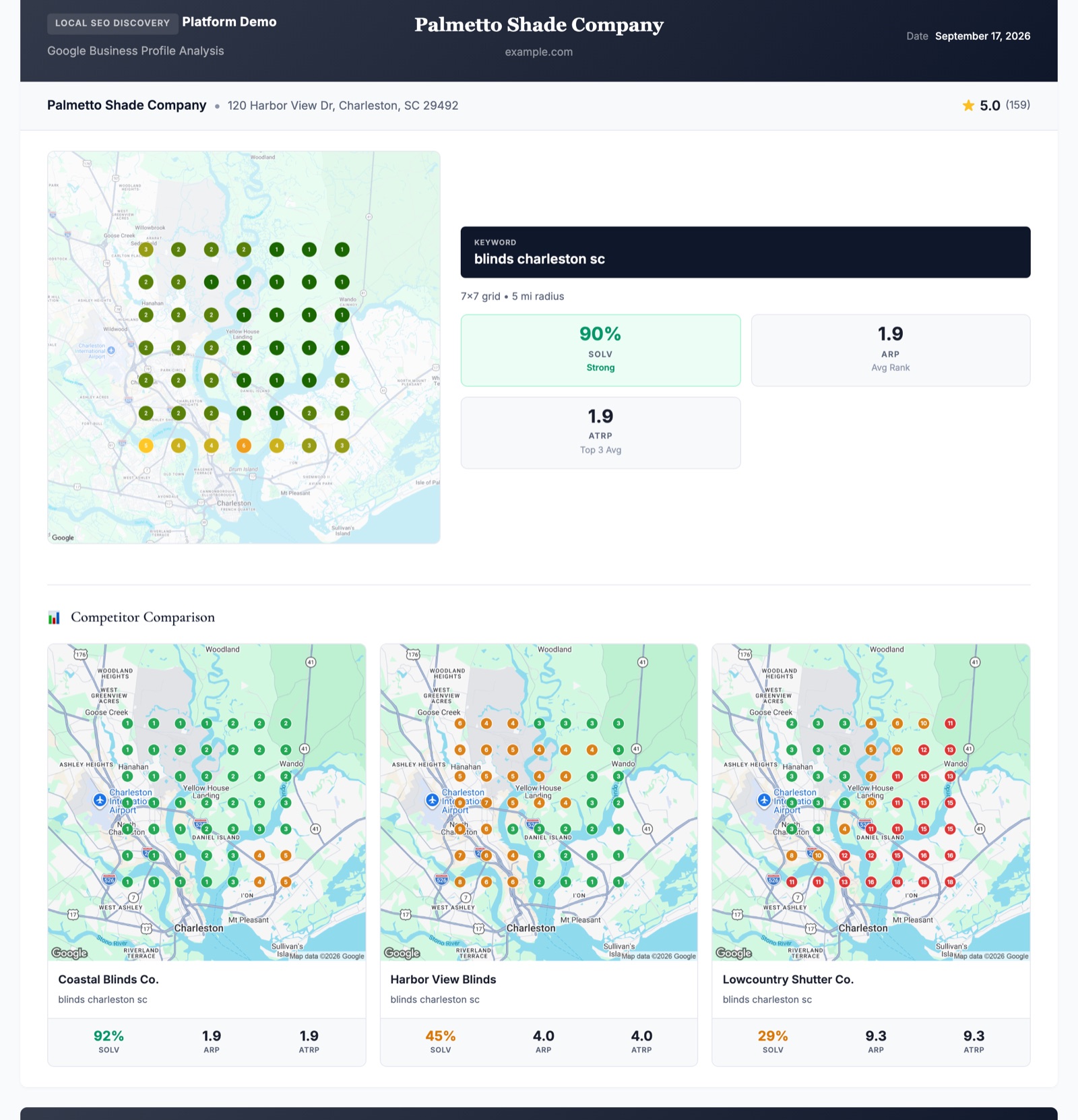Screen dimensions: 1078x1120
Task: Click the 29% SOLV value for Lowcountry Shutter
Action: [773, 1036]
